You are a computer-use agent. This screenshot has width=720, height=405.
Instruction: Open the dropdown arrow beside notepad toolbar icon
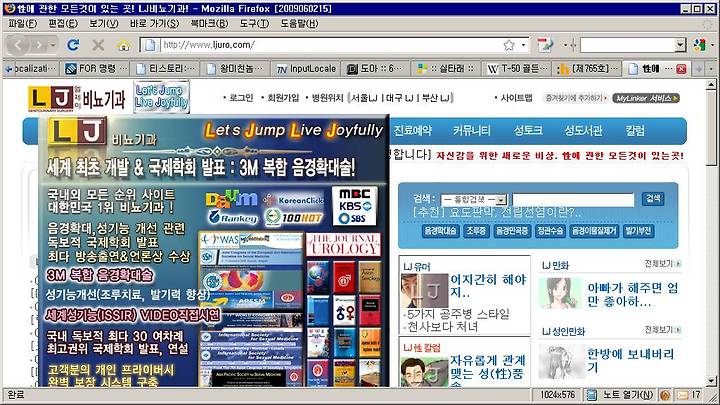click(x=565, y=45)
